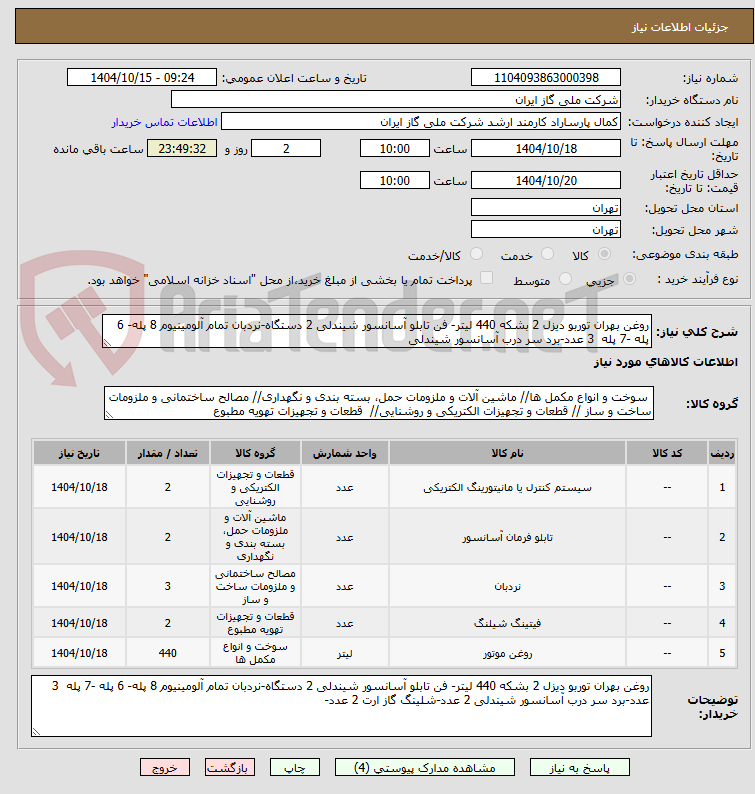Click quantity 440 in the روغن موتور row
Image resolution: width=755 pixels, height=794 pixels.
pyautogui.click(x=168, y=653)
